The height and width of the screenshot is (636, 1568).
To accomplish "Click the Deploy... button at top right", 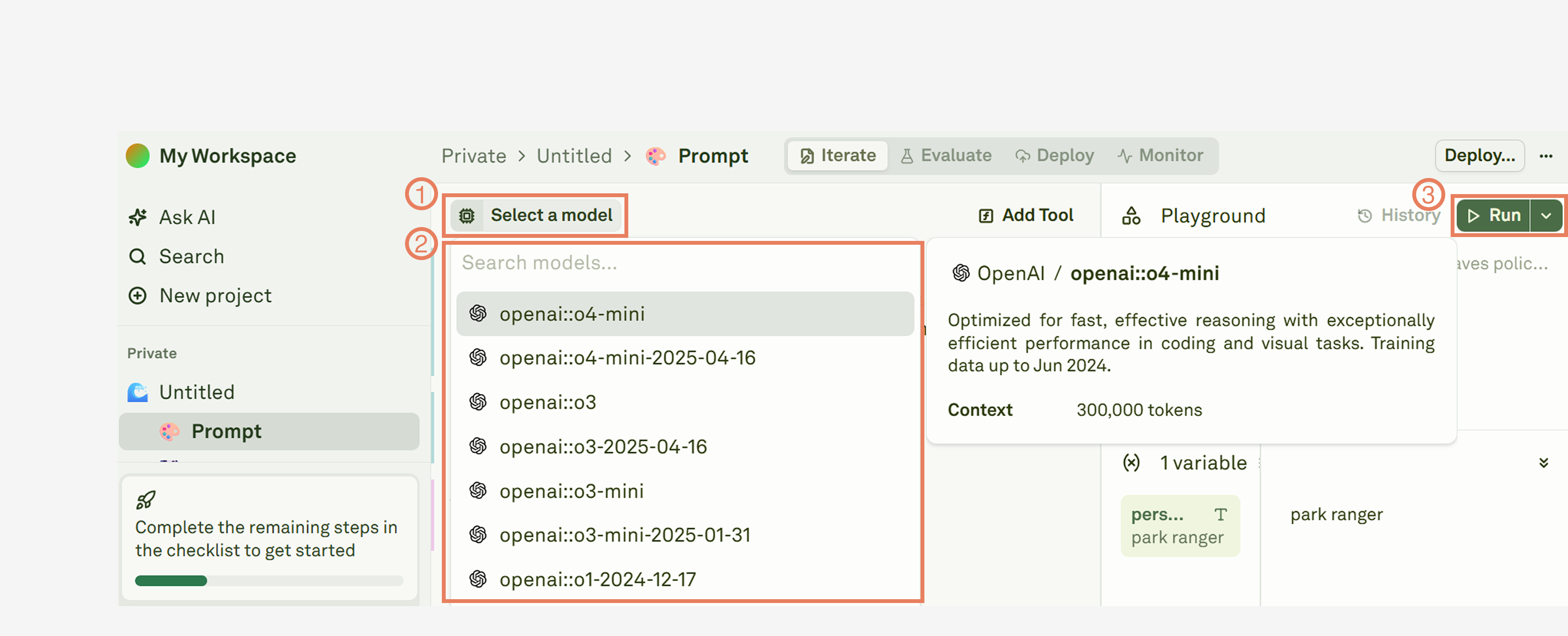I will pyautogui.click(x=1480, y=156).
